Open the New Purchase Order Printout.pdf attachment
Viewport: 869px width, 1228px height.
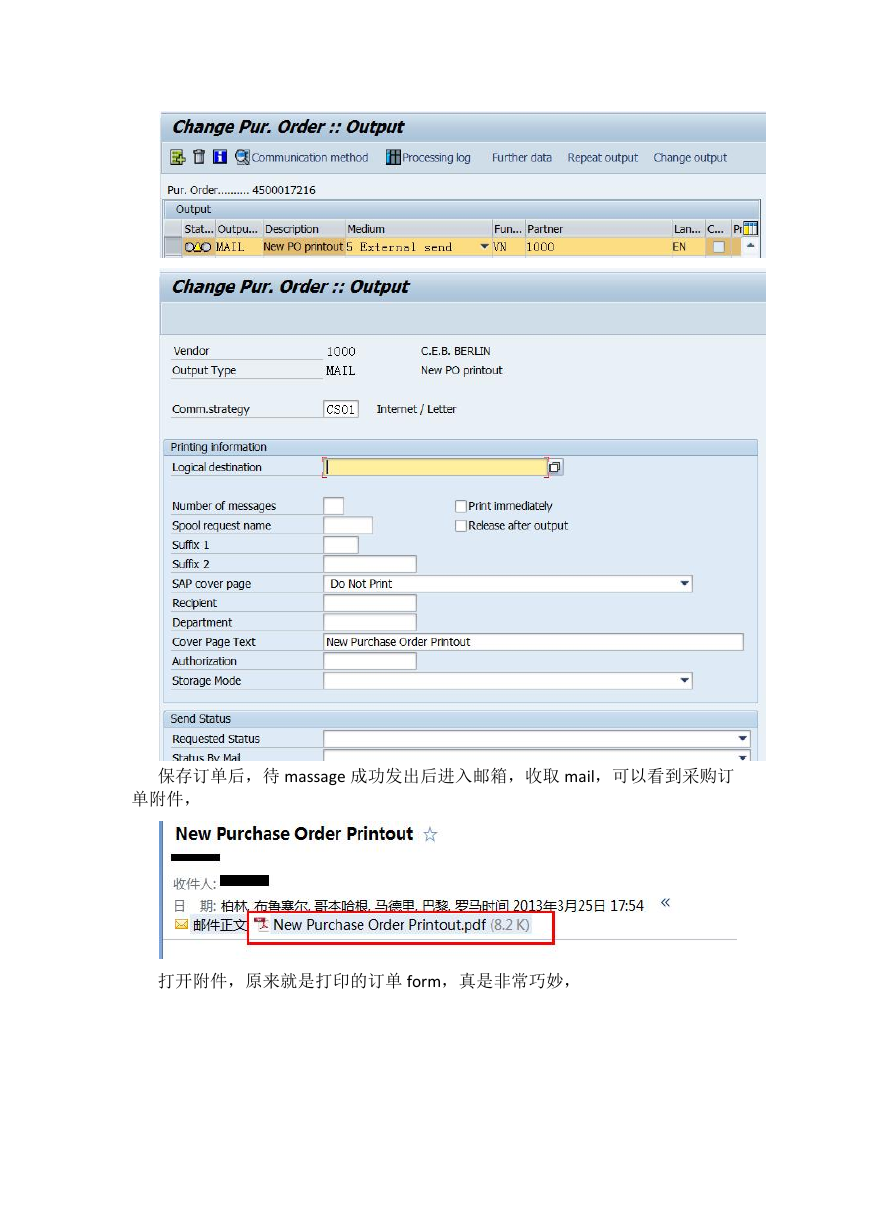click(400, 925)
